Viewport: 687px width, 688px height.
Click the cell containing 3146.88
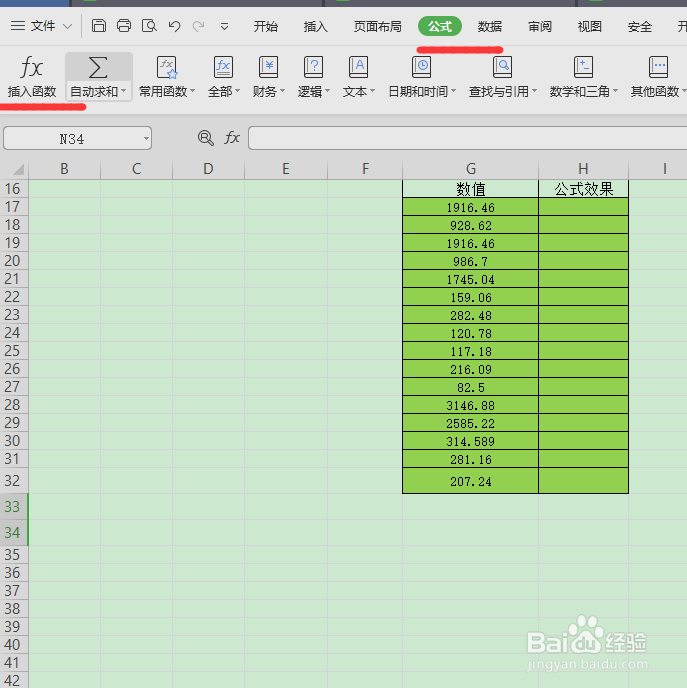pyautogui.click(x=470, y=405)
